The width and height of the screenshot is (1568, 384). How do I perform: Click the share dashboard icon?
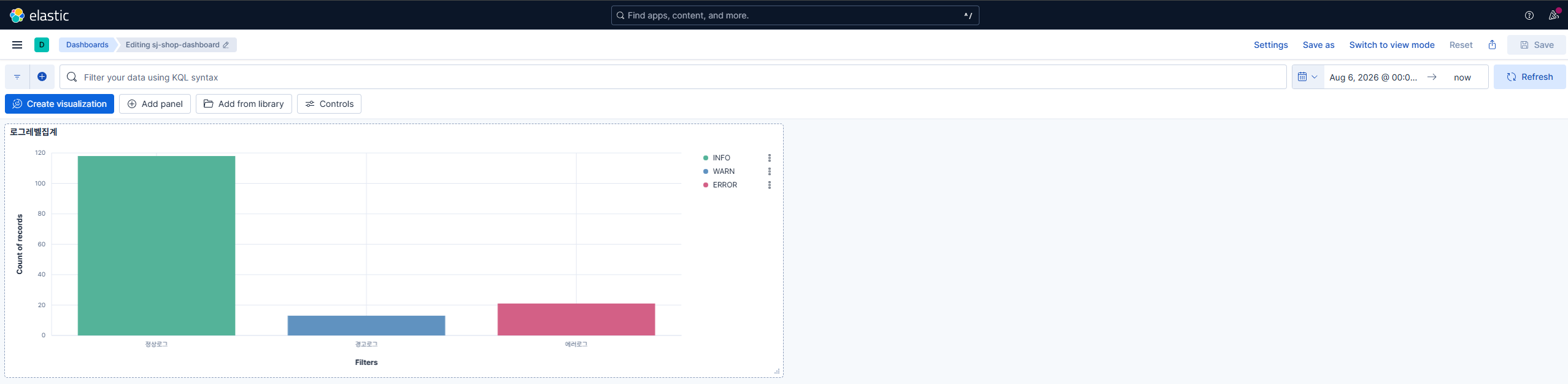[1492, 45]
